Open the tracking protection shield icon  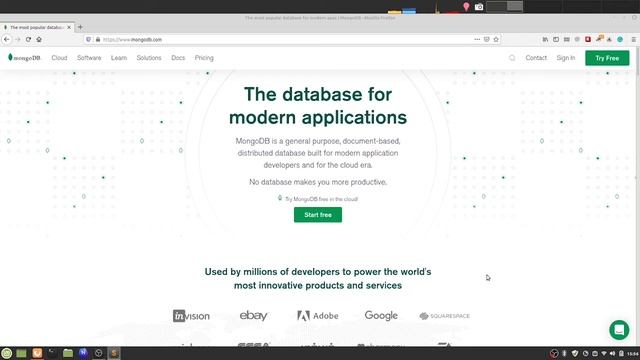click(89, 40)
